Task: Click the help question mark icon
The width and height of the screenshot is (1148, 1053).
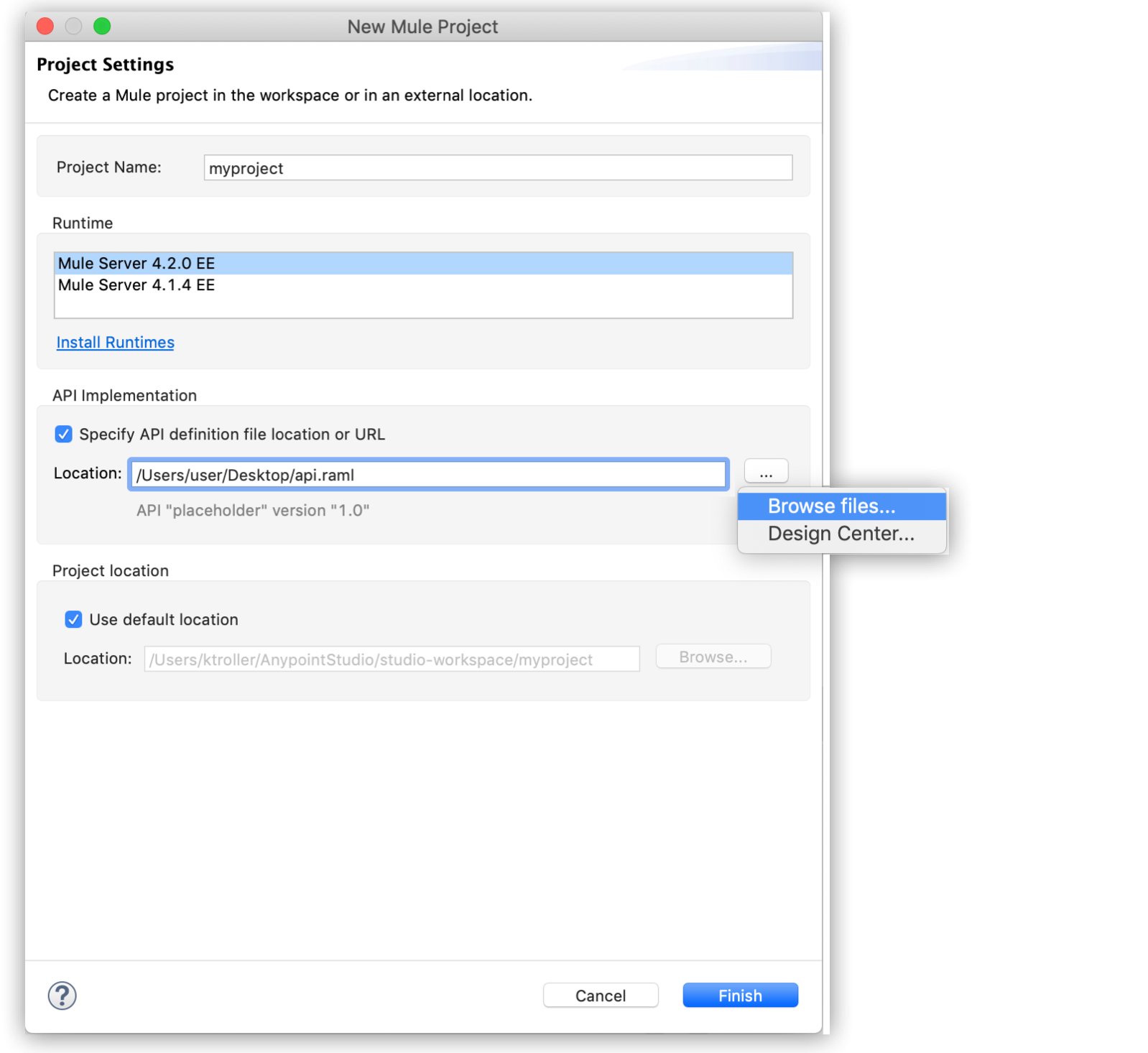Action: pos(63,996)
